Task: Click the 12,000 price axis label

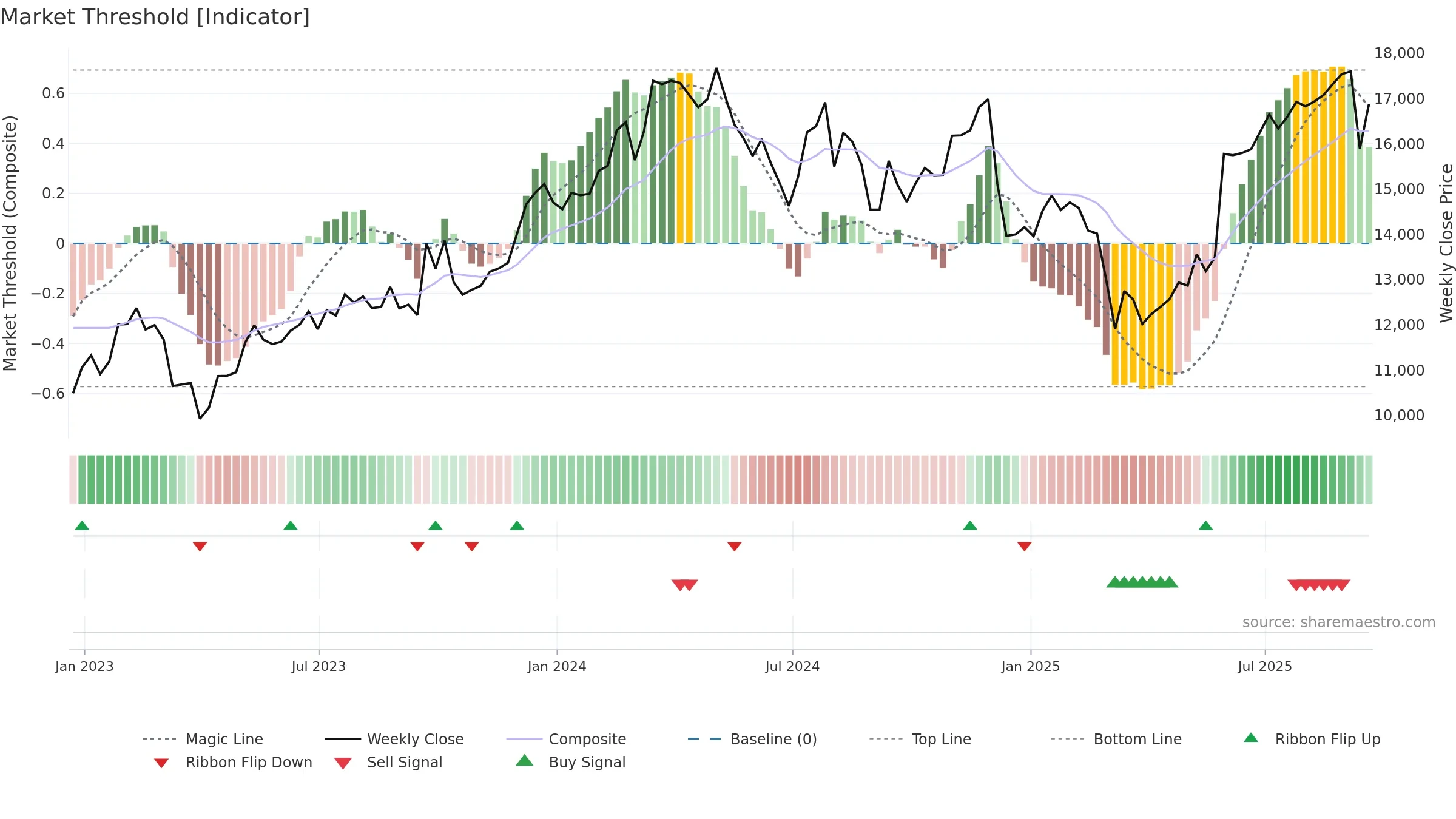Action: coord(1399,325)
